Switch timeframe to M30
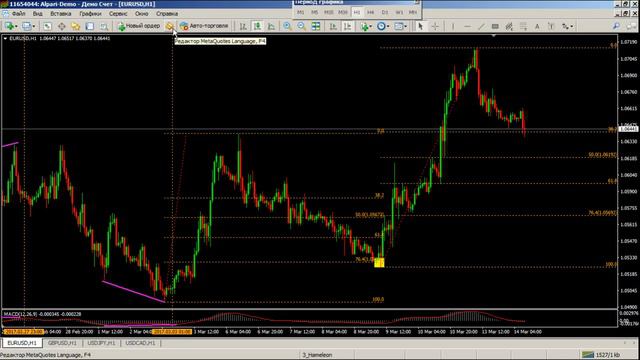Screen dimensions: 640x360 [x=342, y=13]
